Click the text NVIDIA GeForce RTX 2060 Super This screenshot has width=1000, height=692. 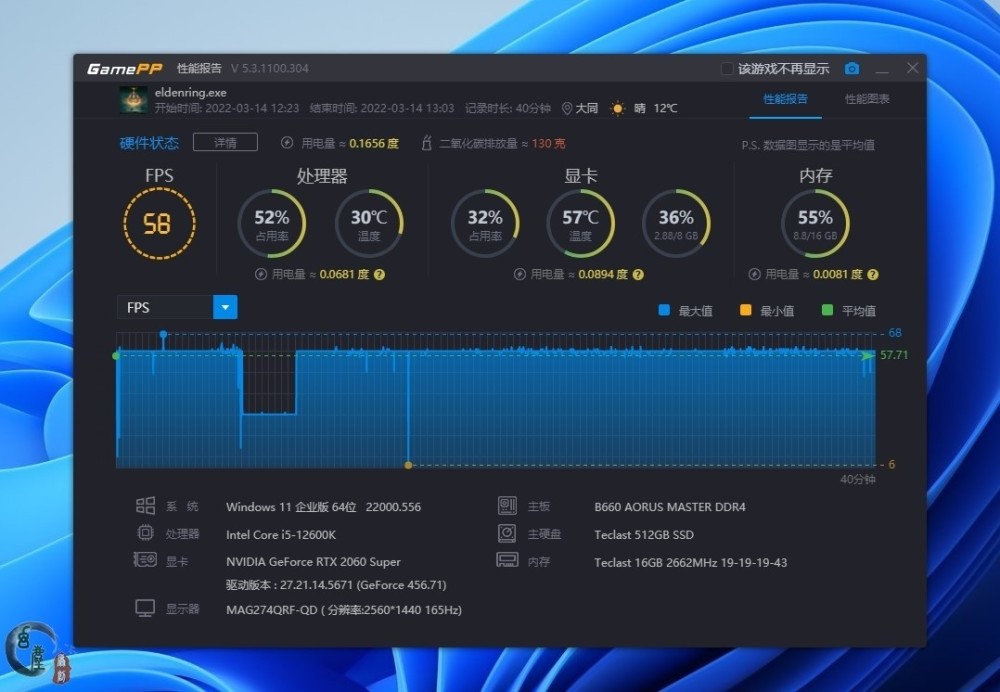[313, 562]
